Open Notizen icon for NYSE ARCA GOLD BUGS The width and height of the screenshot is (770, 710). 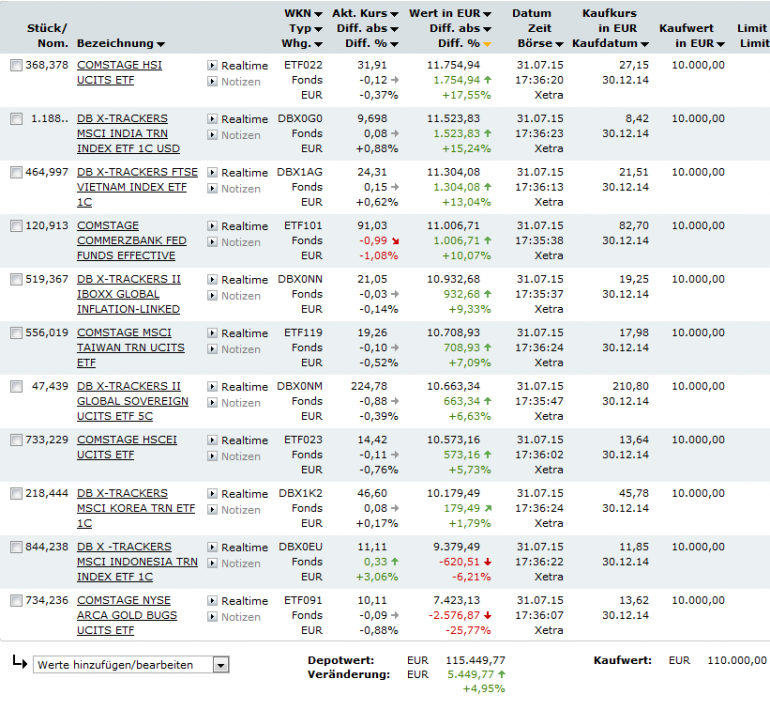(212, 617)
